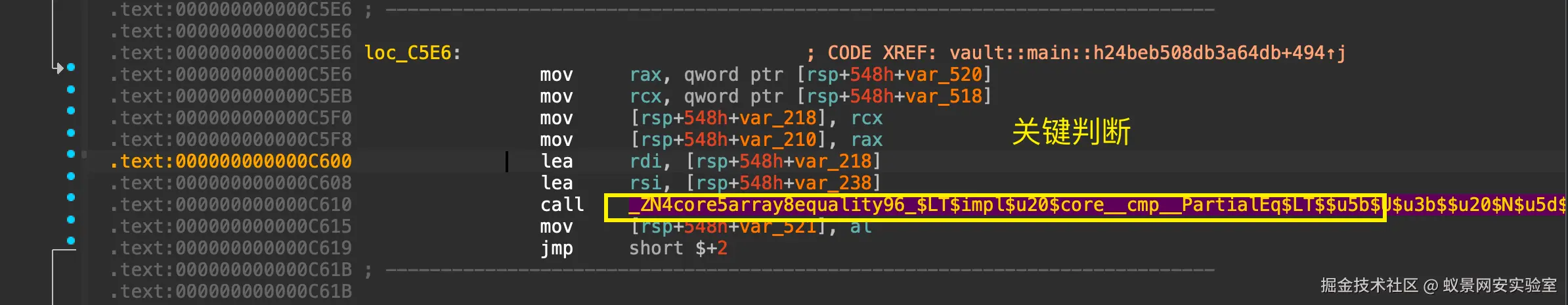Toggle breakpoint dot at address C5EB

(x=71, y=89)
